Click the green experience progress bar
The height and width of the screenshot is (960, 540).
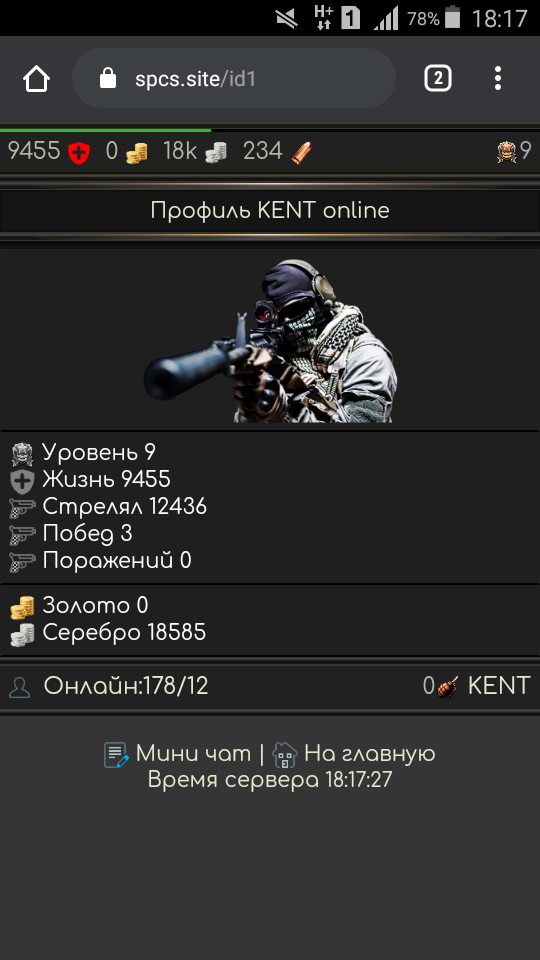(105, 130)
